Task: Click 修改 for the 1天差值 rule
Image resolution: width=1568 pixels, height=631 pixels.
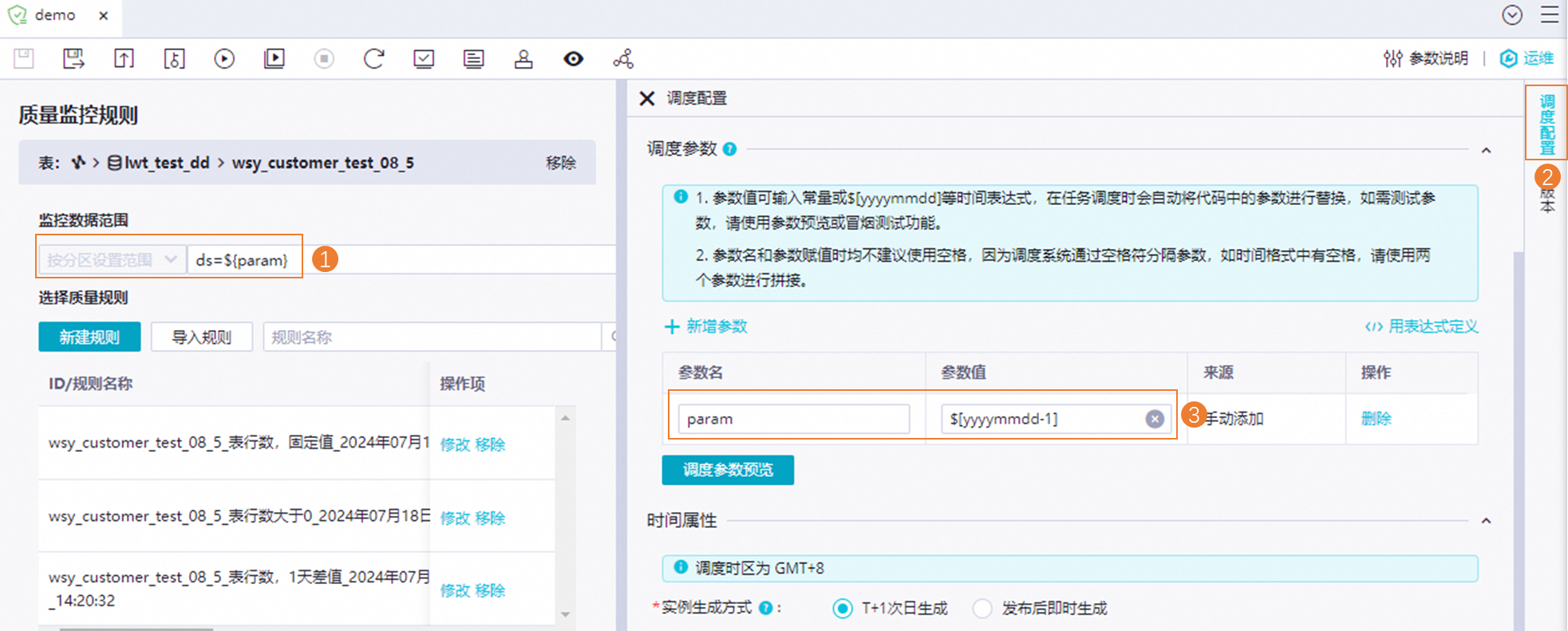Action: coord(455,590)
